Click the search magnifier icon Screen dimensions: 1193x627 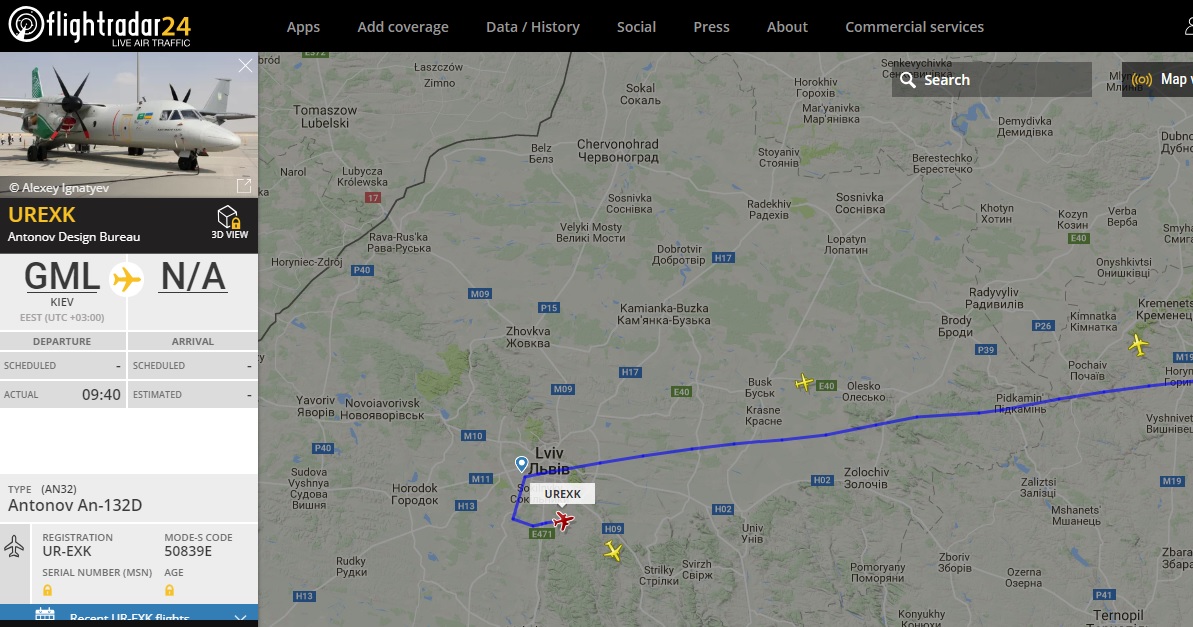click(908, 80)
